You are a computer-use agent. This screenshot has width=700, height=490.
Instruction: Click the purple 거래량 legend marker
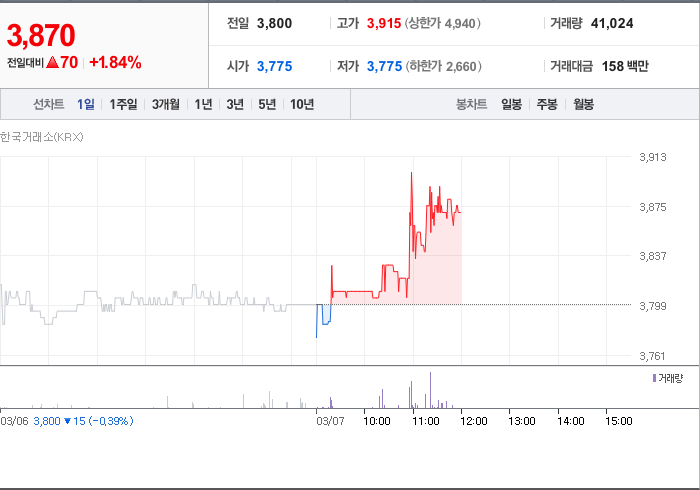coord(654,378)
